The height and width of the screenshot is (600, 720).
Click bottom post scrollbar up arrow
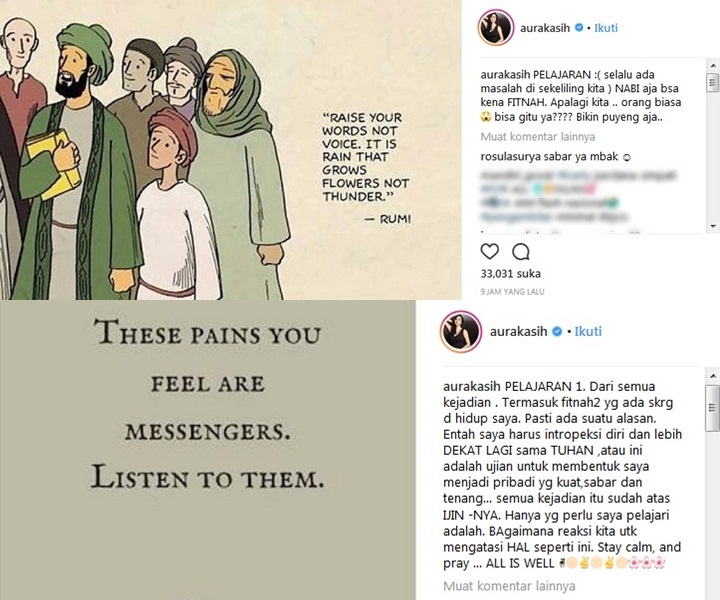713,376
